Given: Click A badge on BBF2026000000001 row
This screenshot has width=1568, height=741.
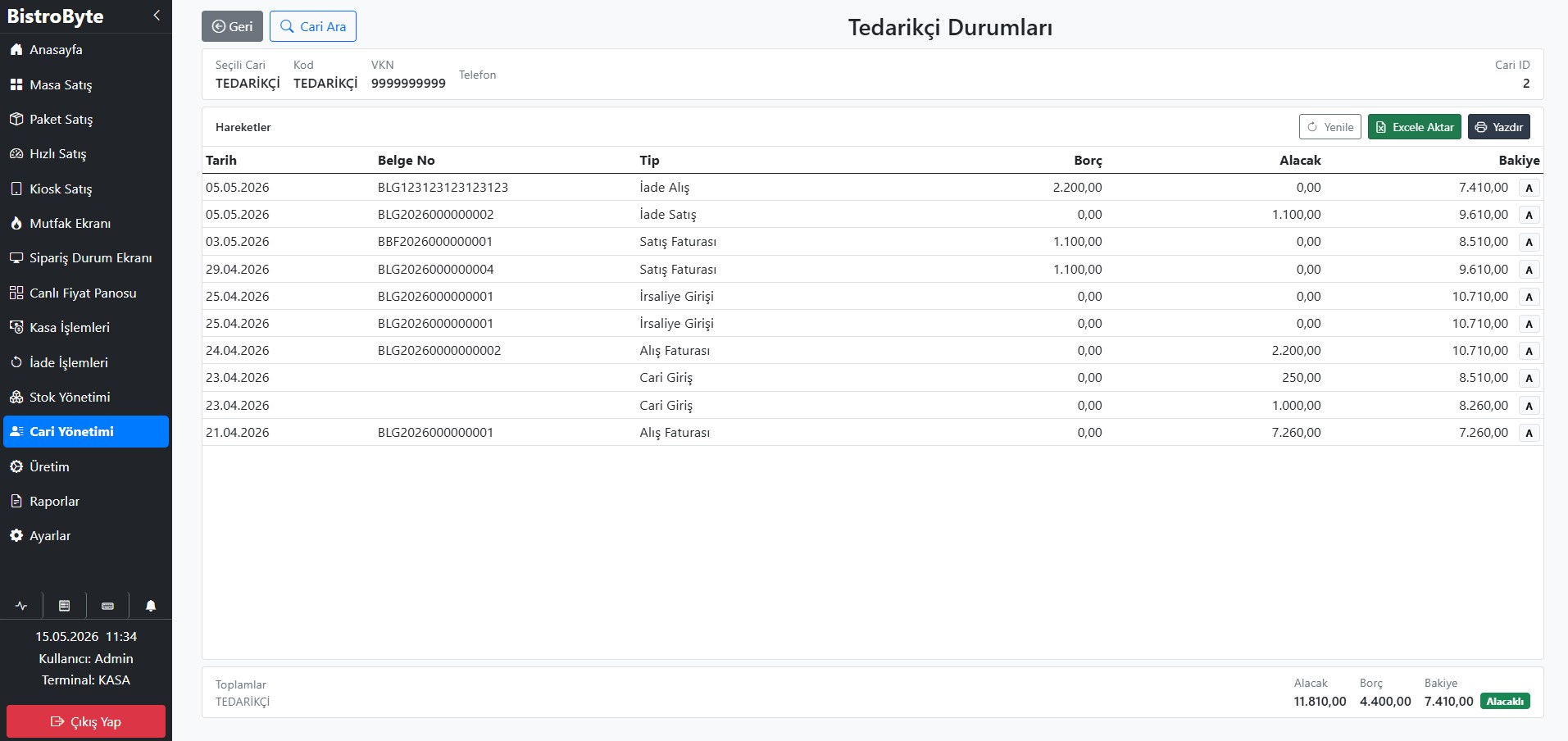Looking at the screenshot, I should (1529, 242).
